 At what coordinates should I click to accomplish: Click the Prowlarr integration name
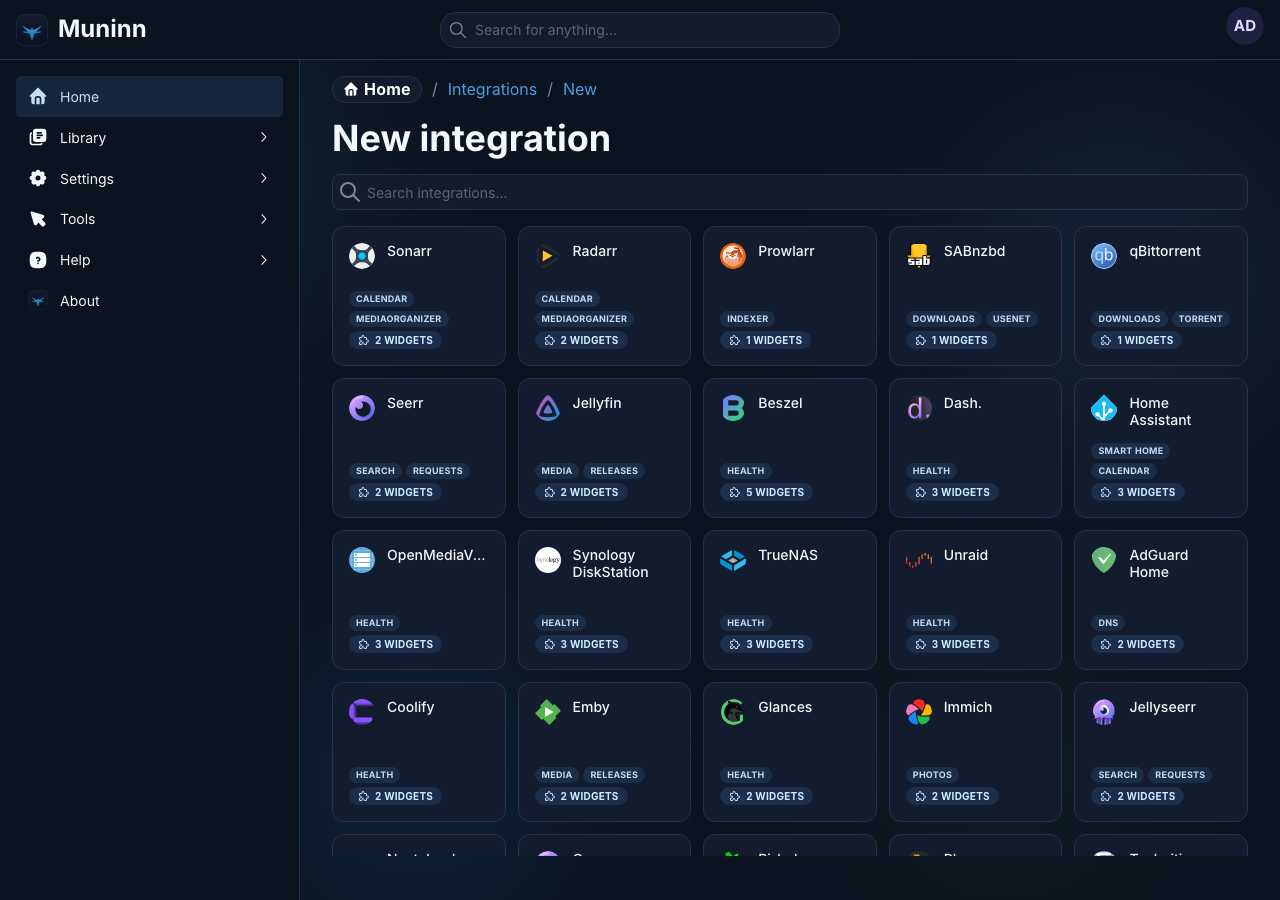click(786, 251)
